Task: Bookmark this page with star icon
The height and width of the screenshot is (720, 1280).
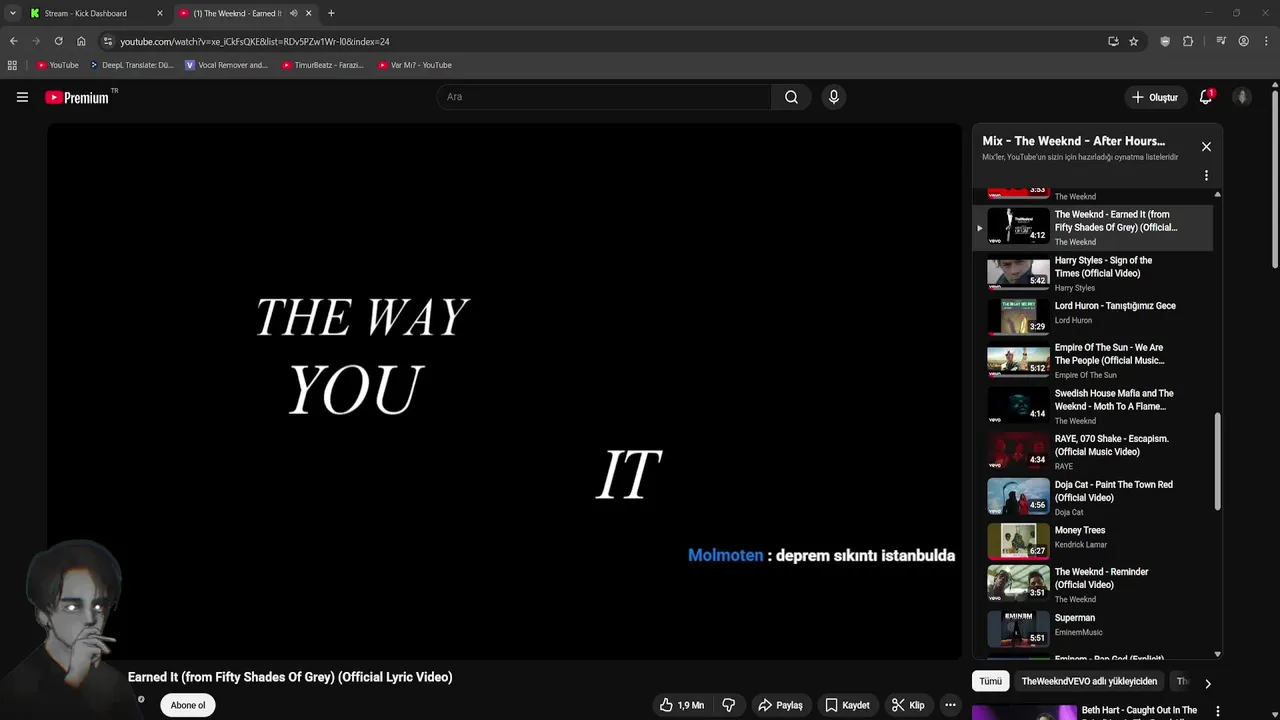Action: pyautogui.click(x=1133, y=41)
